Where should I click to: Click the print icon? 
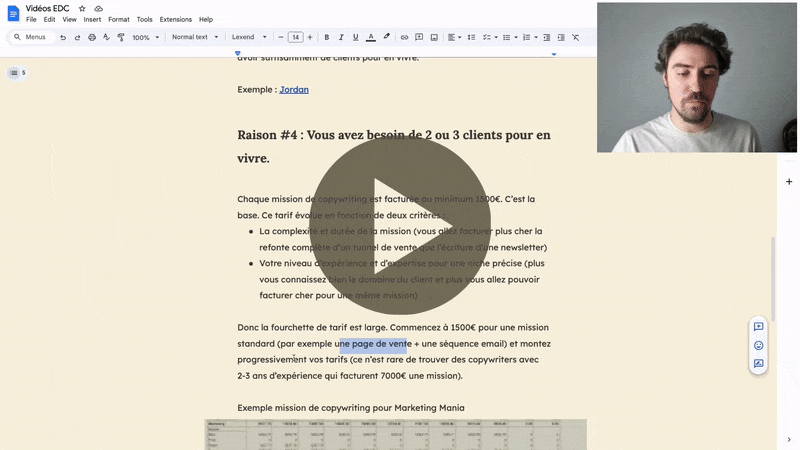92,37
